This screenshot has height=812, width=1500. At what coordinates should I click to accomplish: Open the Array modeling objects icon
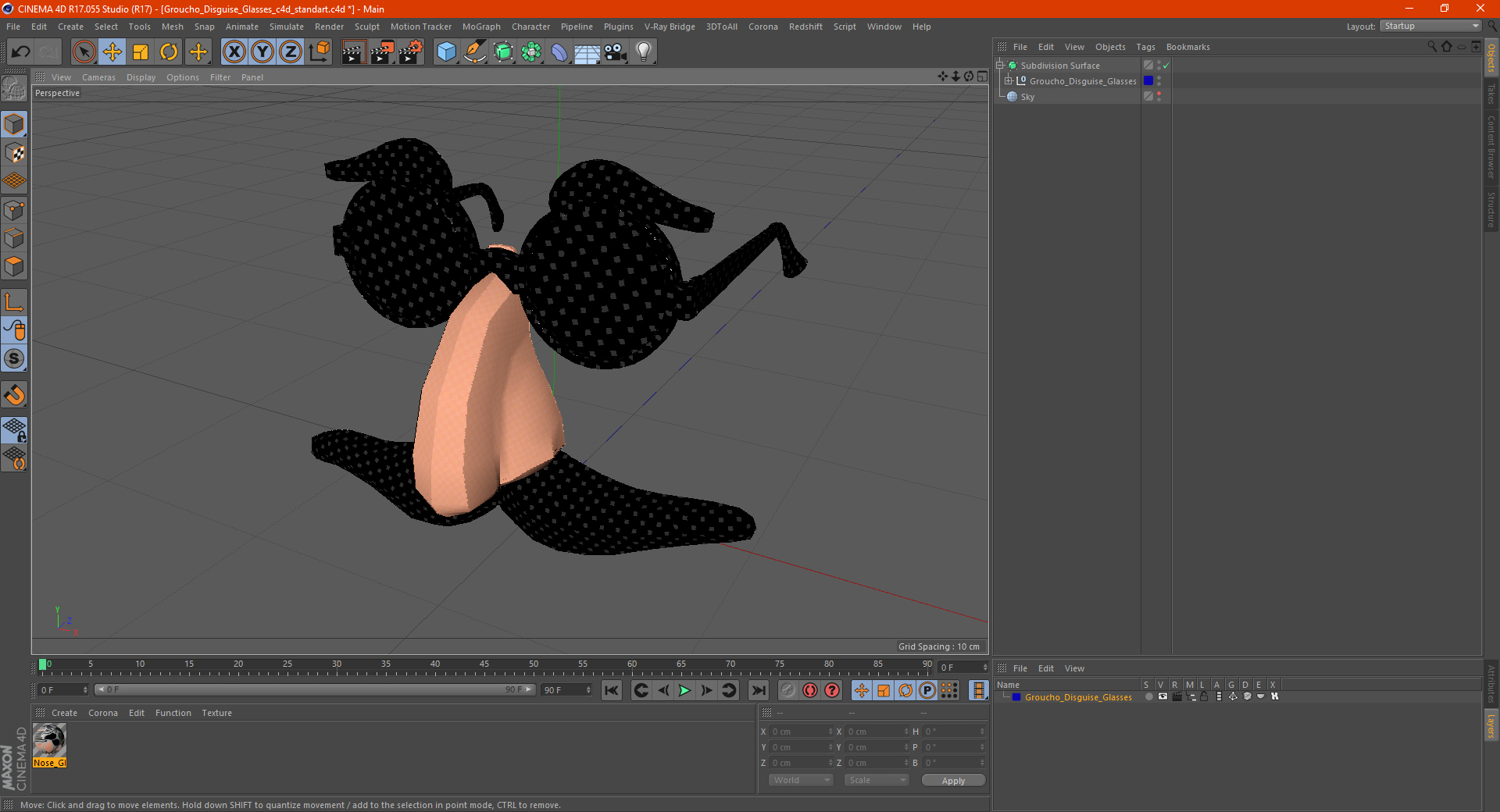tap(531, 52)
